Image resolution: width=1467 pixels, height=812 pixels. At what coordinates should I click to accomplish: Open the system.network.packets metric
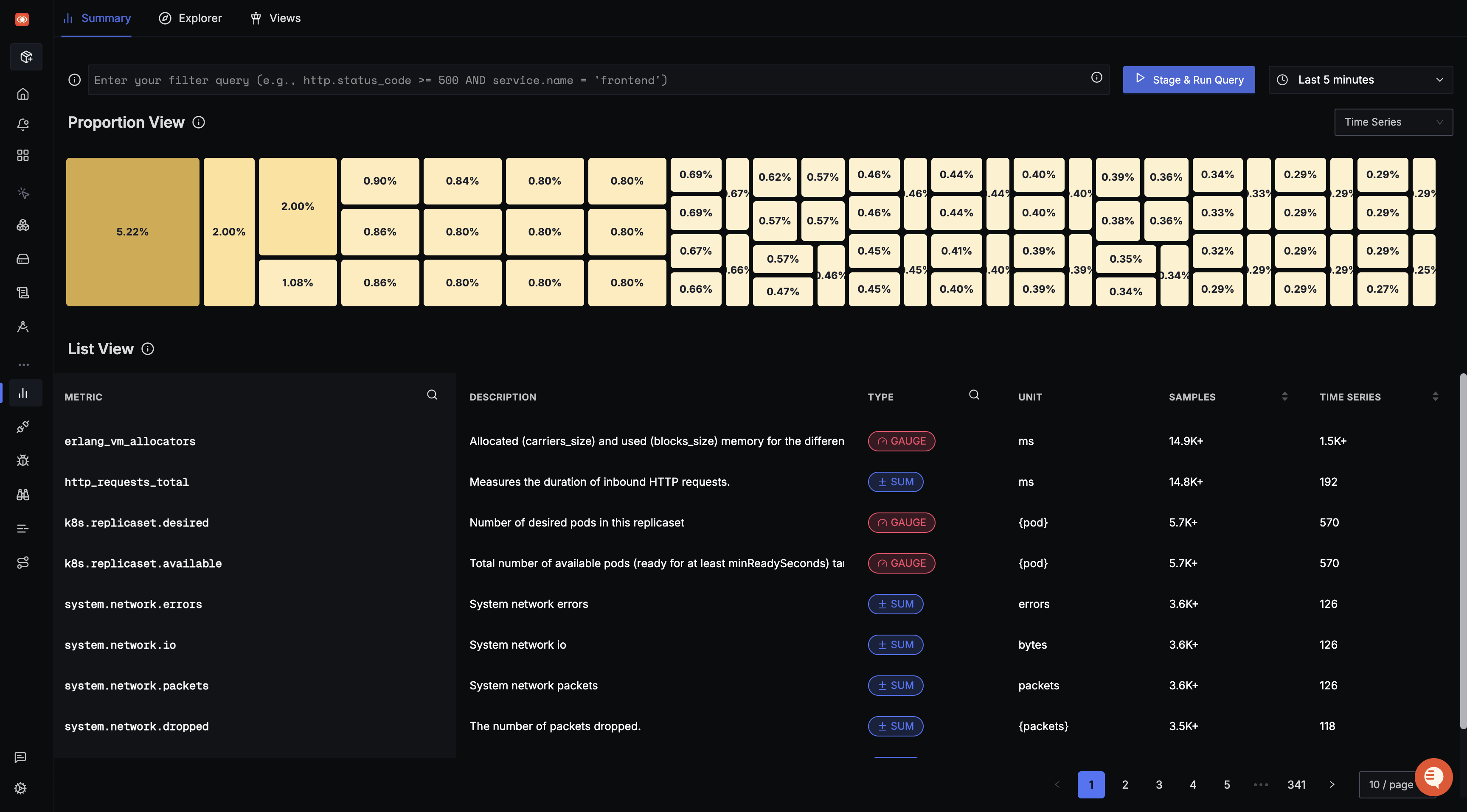click(x=137, y=686)
